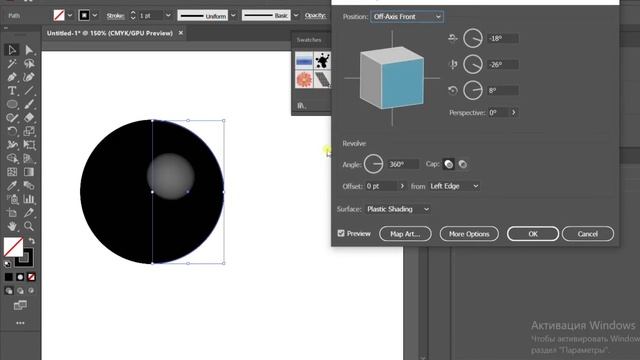Set paint mode to None
This screenshot has width=640, height=360.
pos(31,277)
